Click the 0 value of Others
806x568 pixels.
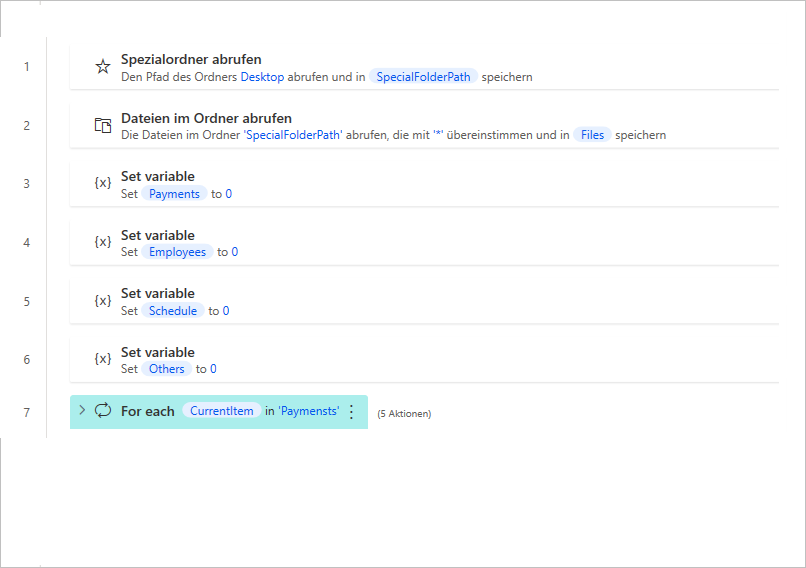(213, 369)
